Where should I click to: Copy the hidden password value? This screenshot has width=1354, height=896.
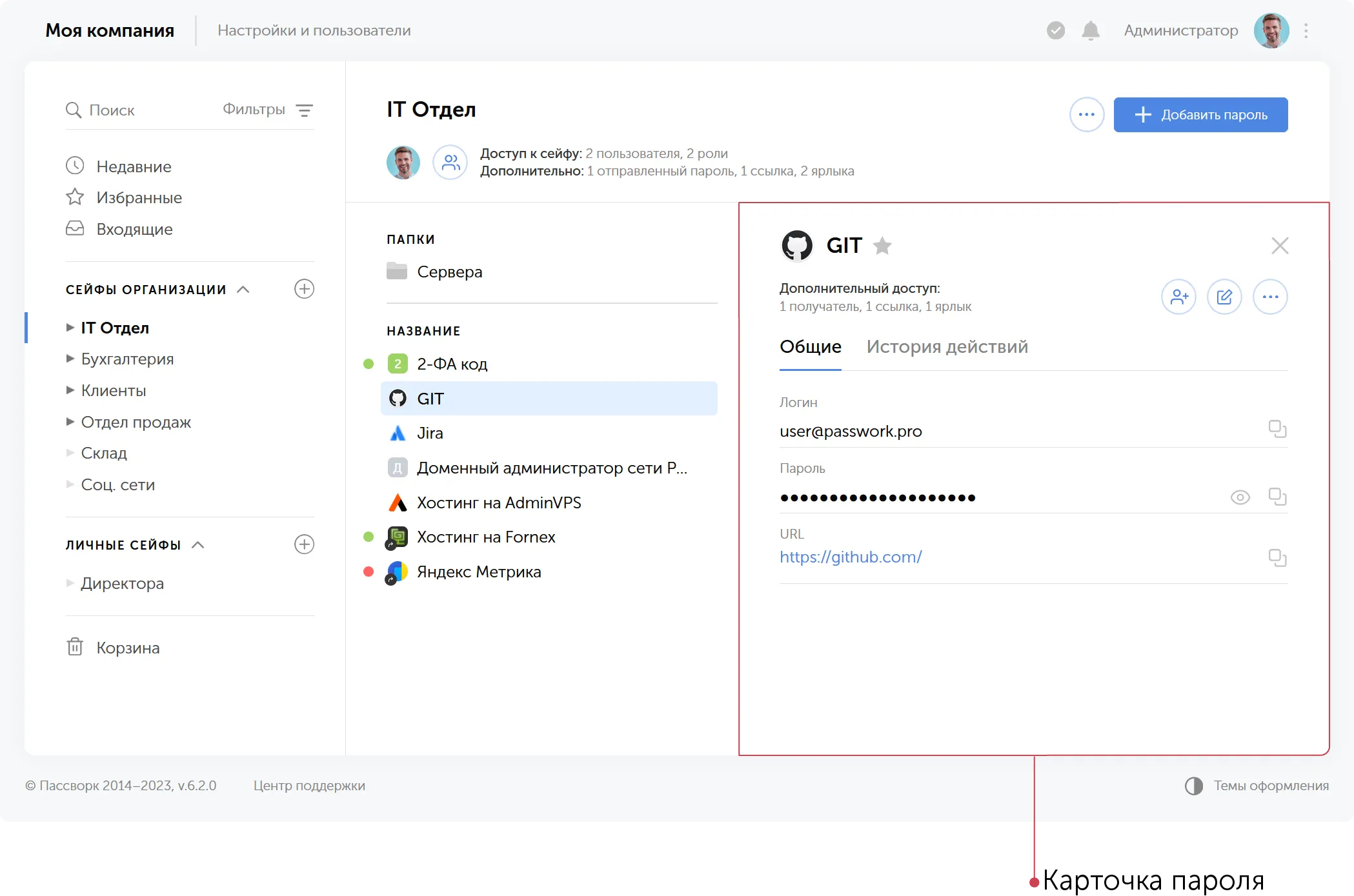[1277, 497]
